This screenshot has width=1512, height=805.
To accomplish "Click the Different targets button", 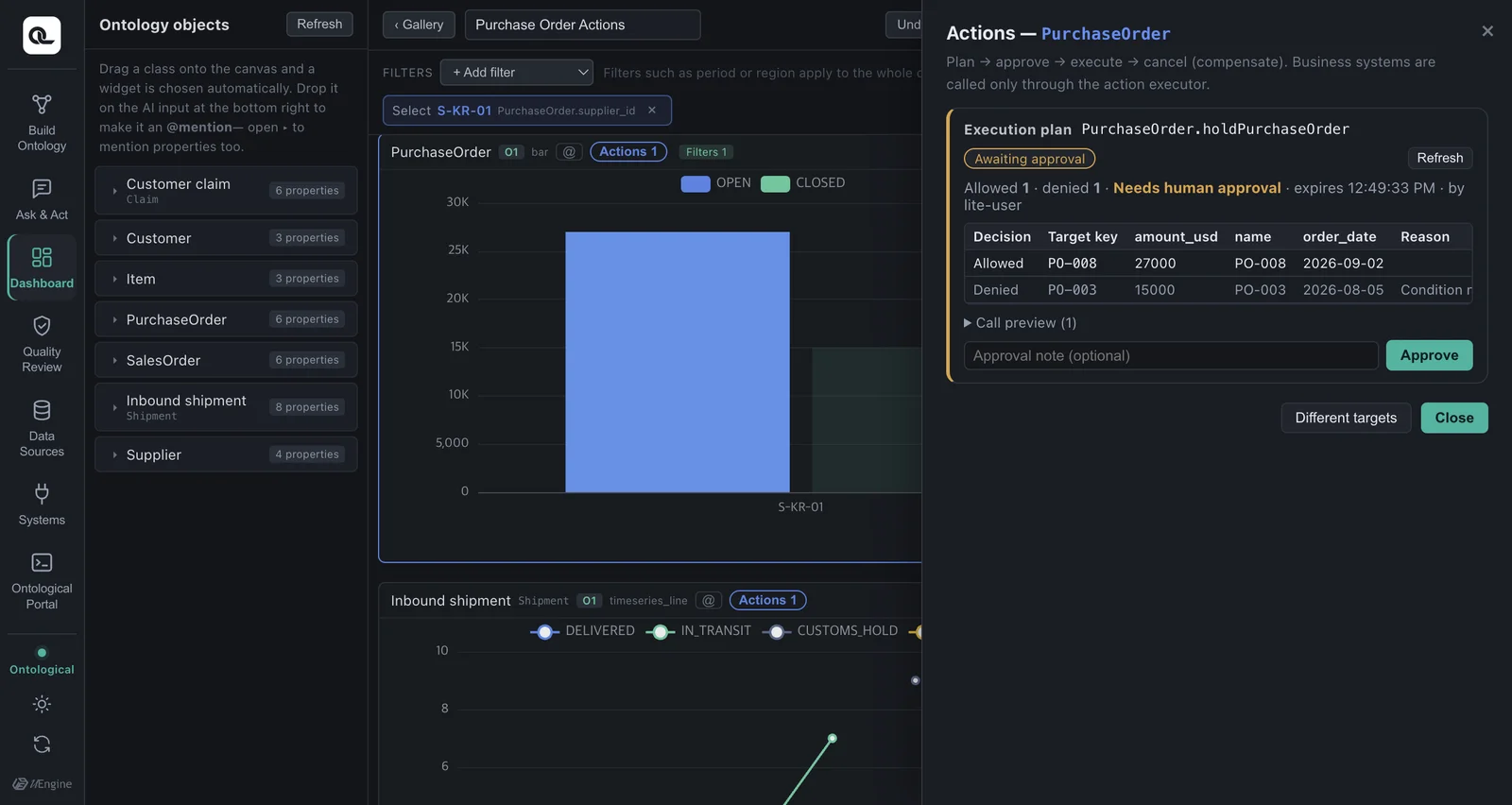I will (1346, 418).
